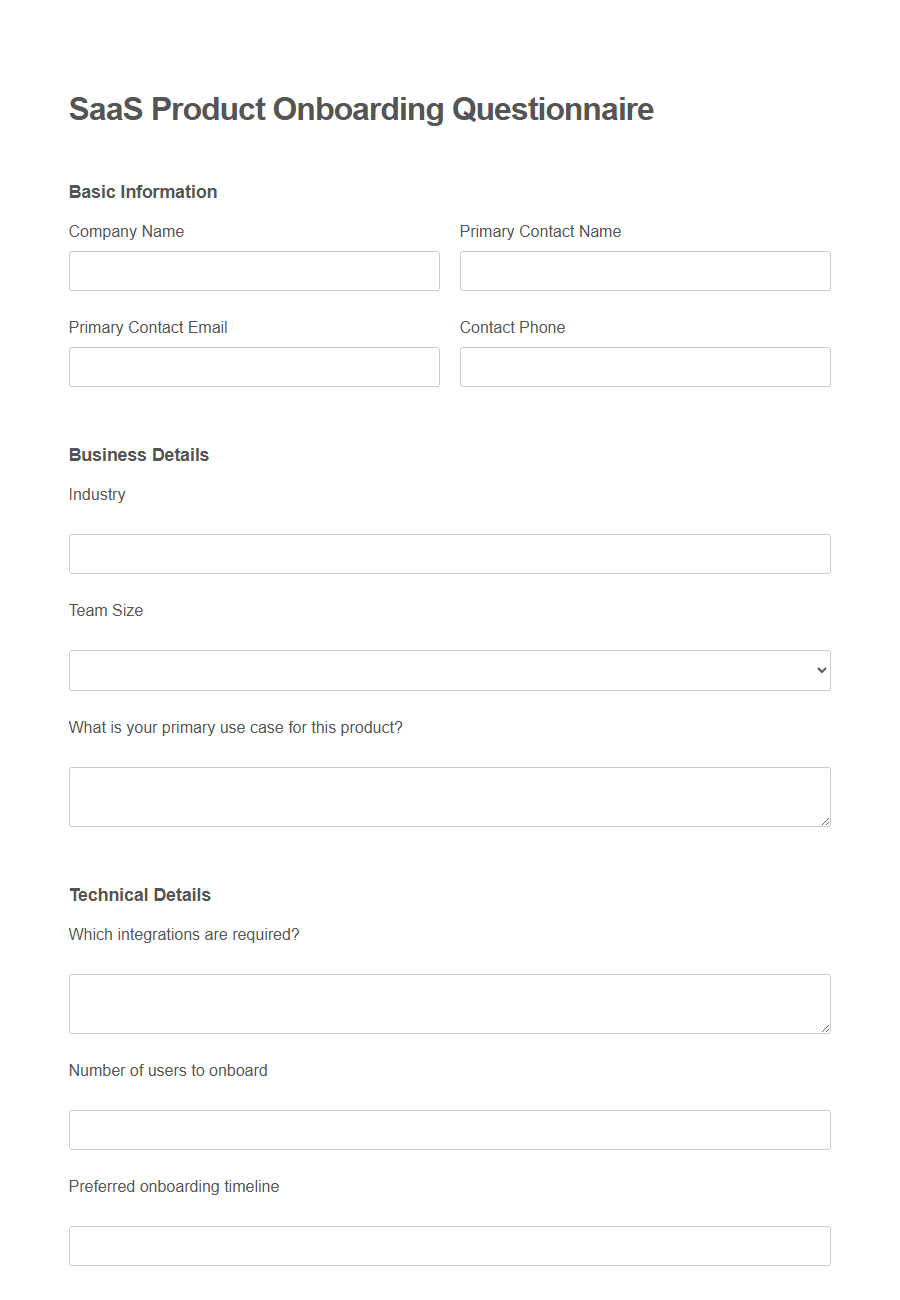Click the Industry text field
This screenshot has height=1300, width=900.
click(449, 553)
